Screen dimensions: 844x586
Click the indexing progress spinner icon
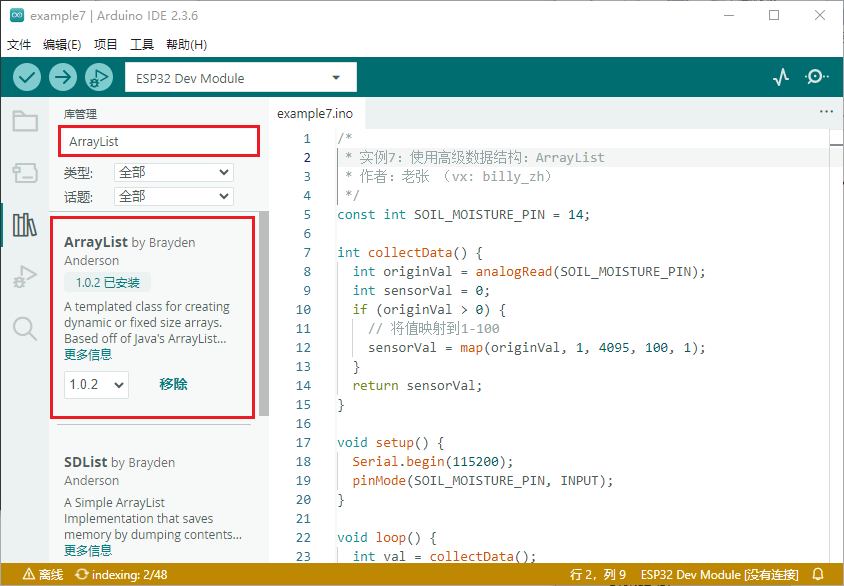[81, 574]
